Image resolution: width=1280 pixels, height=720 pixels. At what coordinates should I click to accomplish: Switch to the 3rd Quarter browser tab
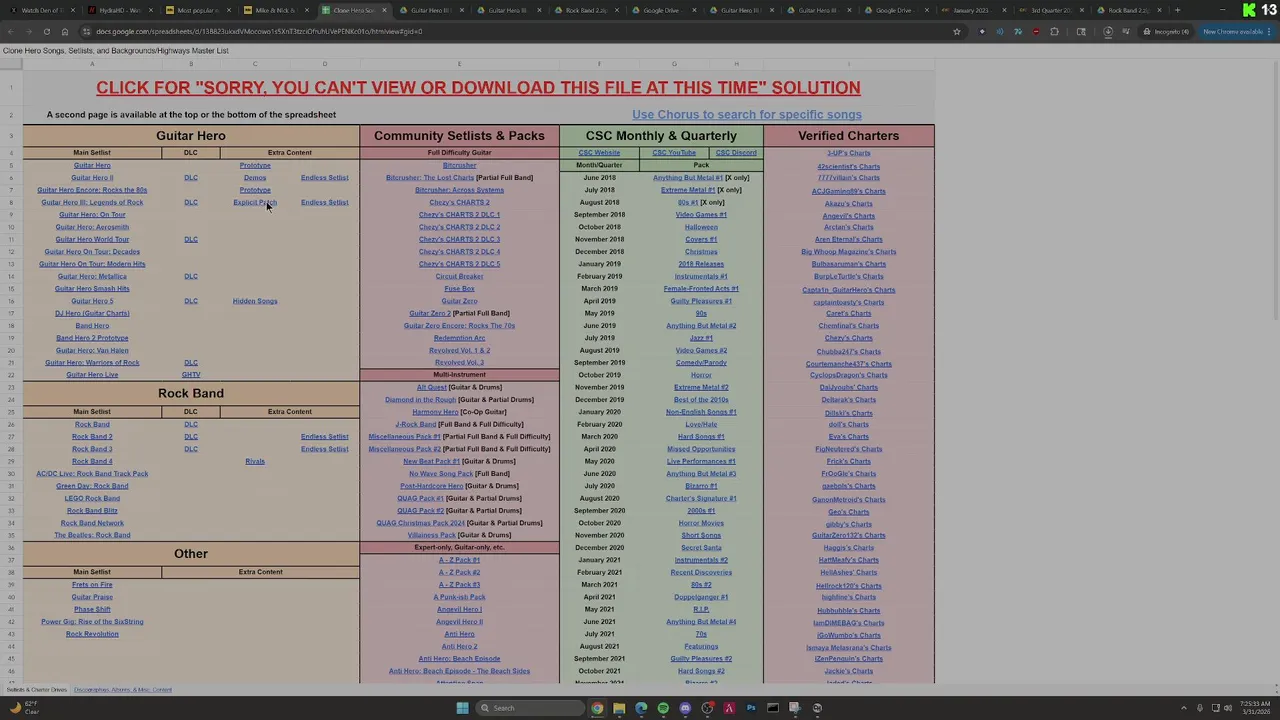point(1050,10)
